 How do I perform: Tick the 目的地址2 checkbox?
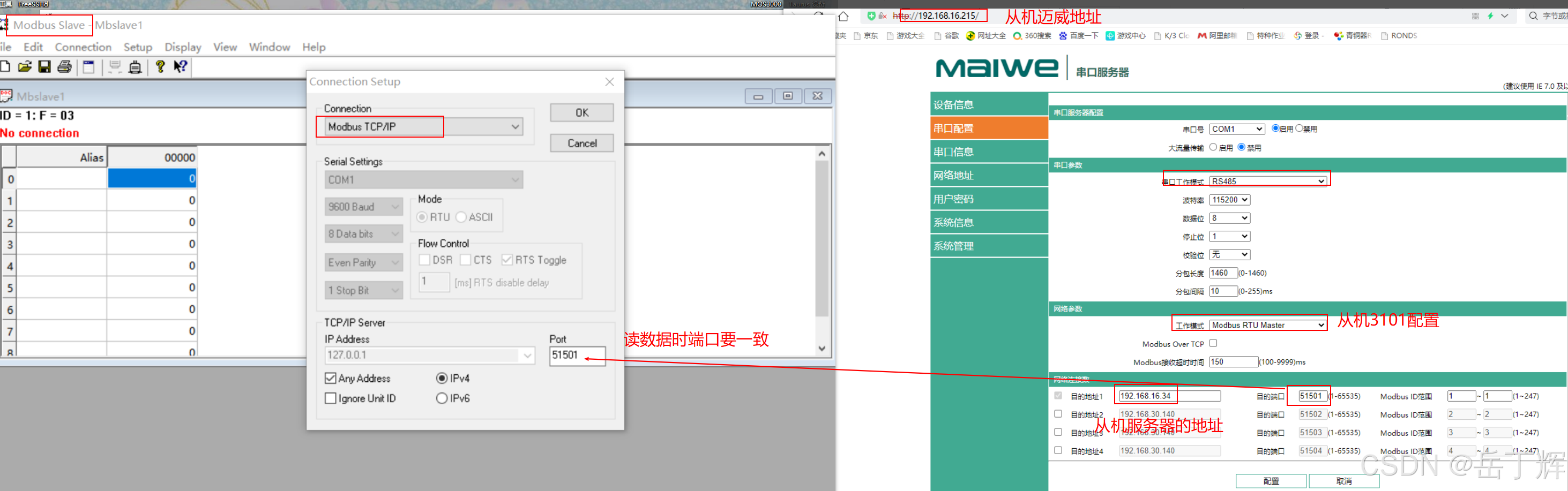pyautogui.click(x=1058, y=414)
